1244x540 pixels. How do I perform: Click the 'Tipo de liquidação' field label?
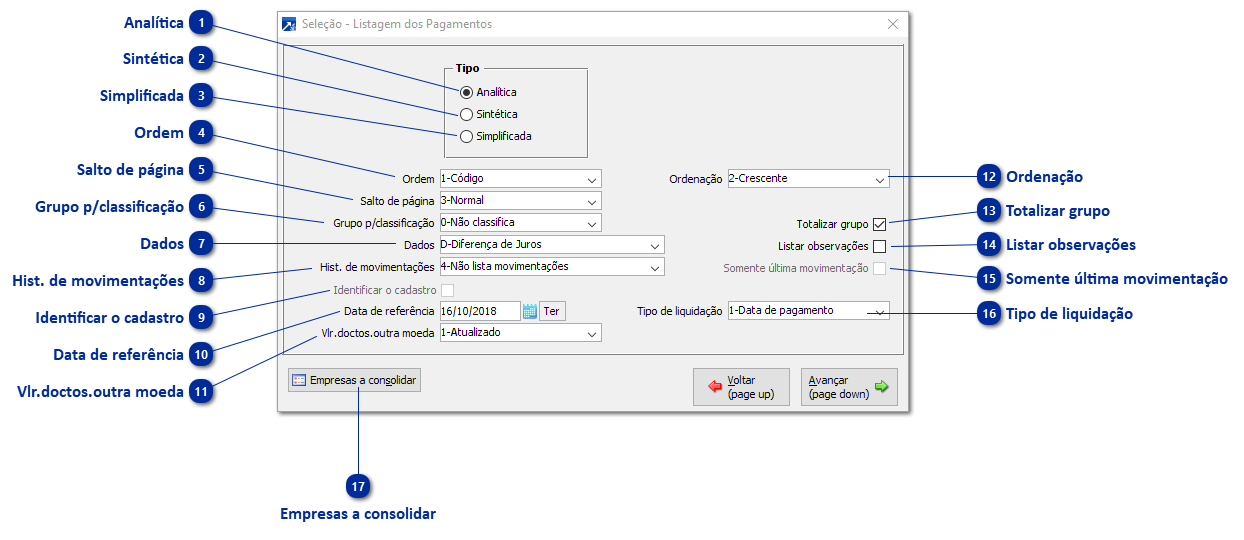tap(680, 311)
